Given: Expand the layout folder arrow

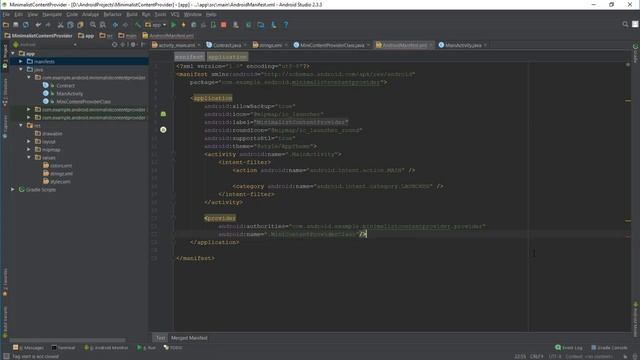Looking at the screenshot, I should click(x=29, y=142).
